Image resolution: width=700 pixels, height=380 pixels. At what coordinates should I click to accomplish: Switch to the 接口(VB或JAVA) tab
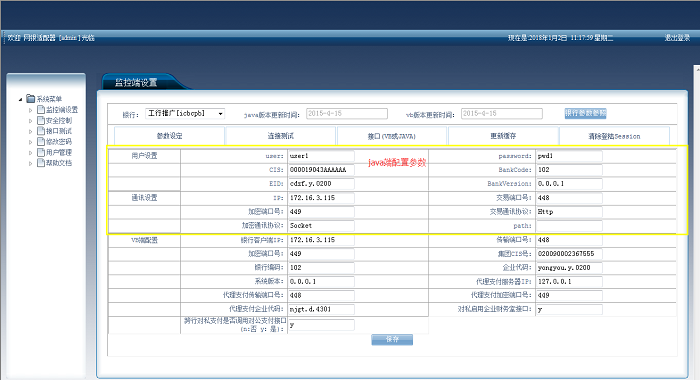coord(392,136)
